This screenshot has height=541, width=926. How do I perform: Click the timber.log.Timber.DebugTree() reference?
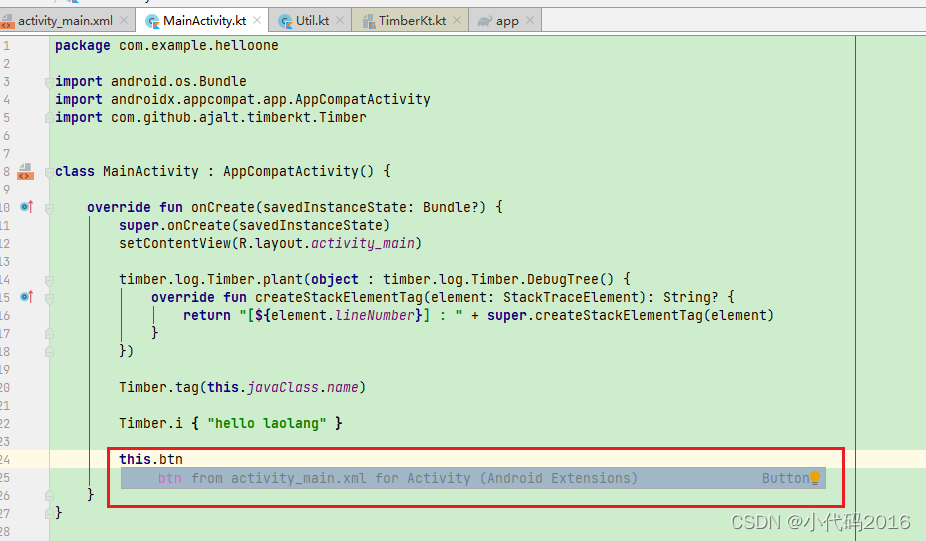tap(498, 279)
